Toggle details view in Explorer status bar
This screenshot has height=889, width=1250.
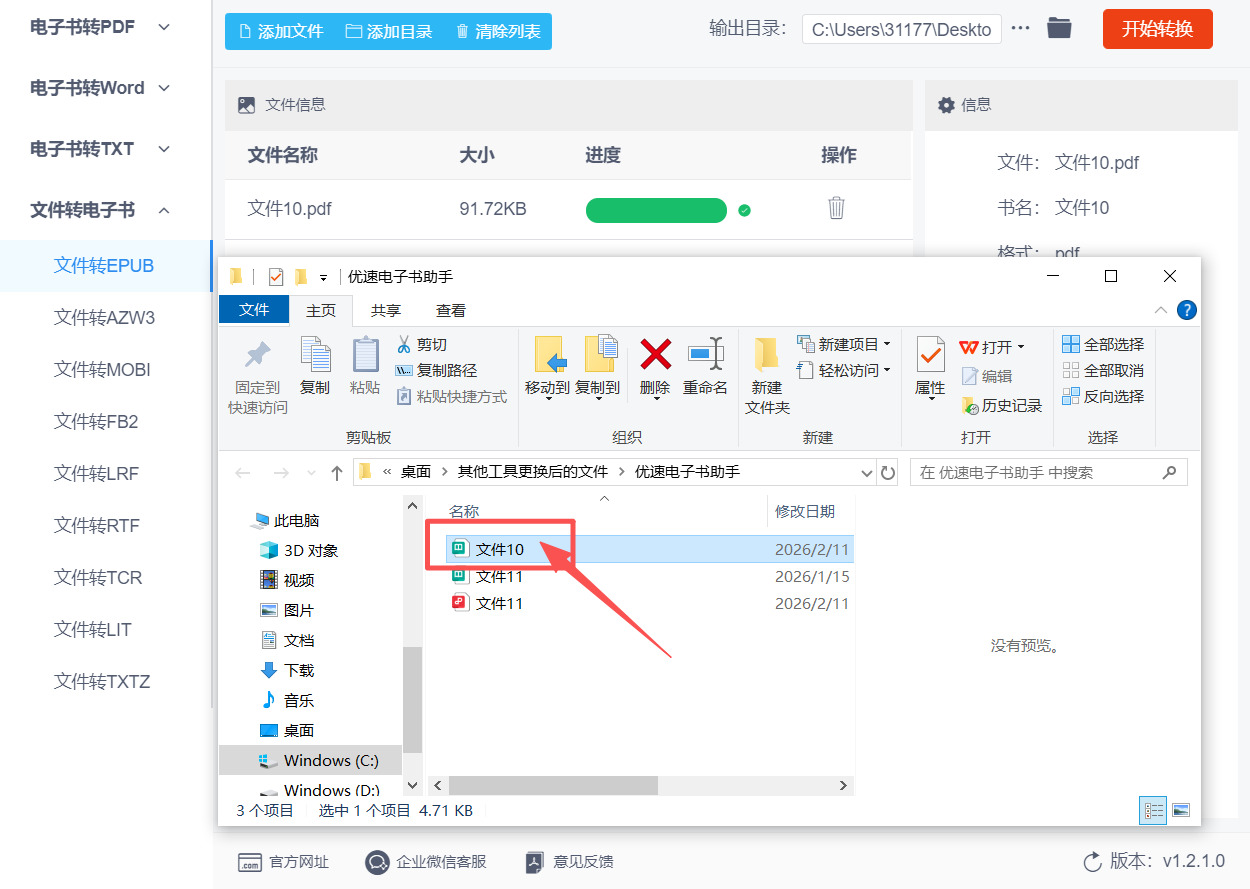point(1152,810)
